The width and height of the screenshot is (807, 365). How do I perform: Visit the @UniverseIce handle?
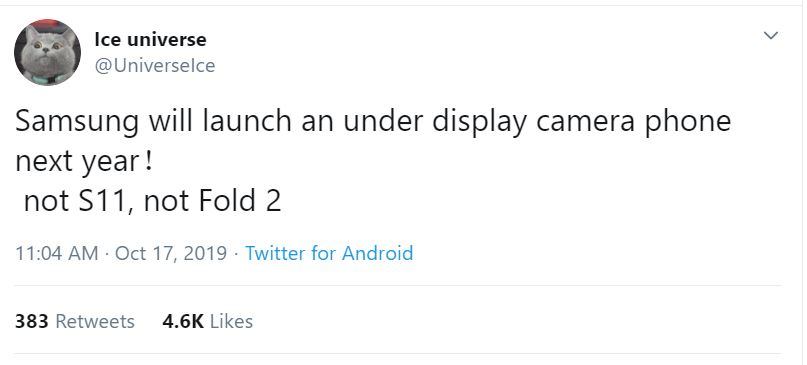tap(155, 66)
